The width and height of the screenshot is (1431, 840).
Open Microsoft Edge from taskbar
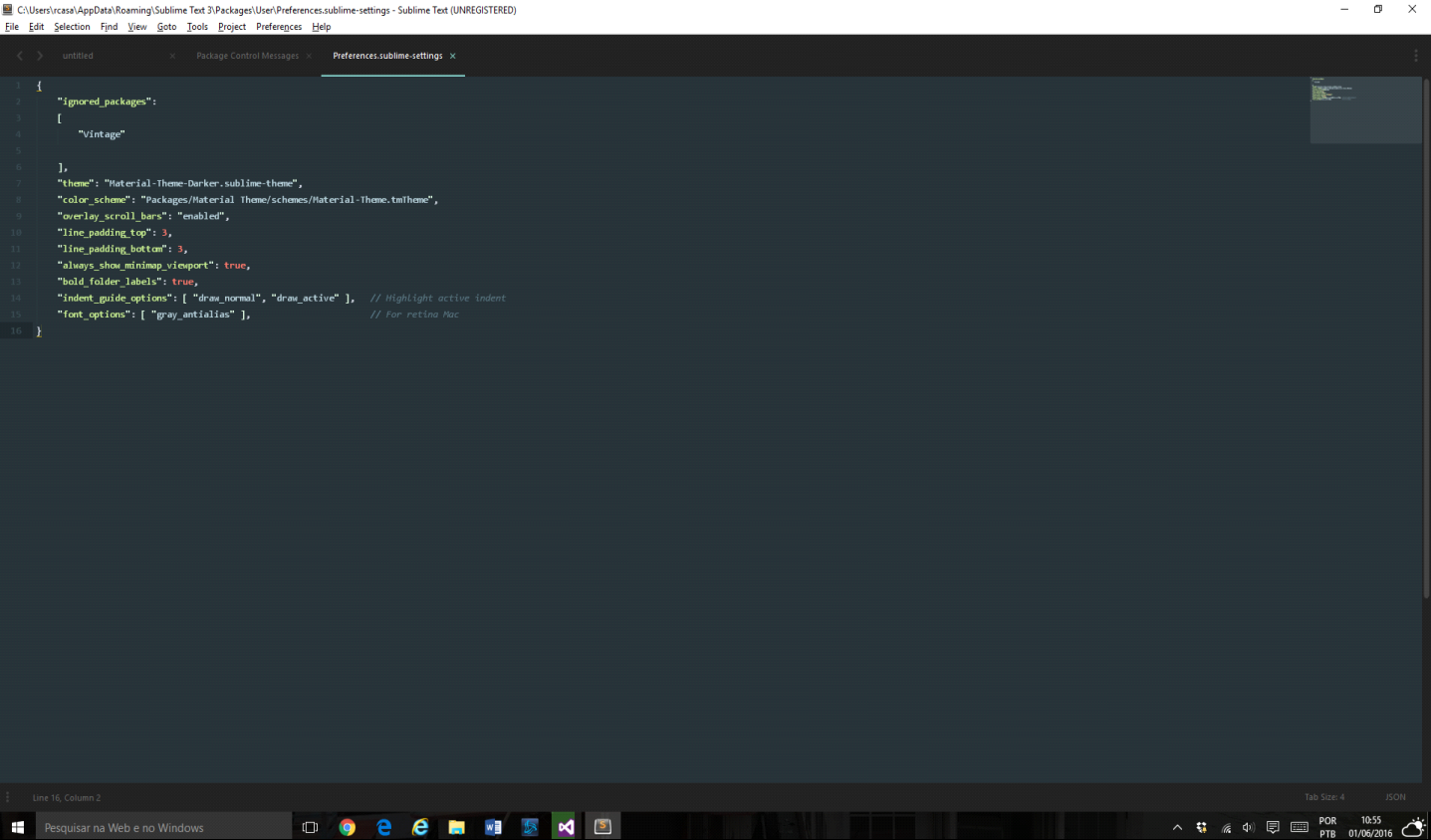pyautogui.click(x=383, y=827)
